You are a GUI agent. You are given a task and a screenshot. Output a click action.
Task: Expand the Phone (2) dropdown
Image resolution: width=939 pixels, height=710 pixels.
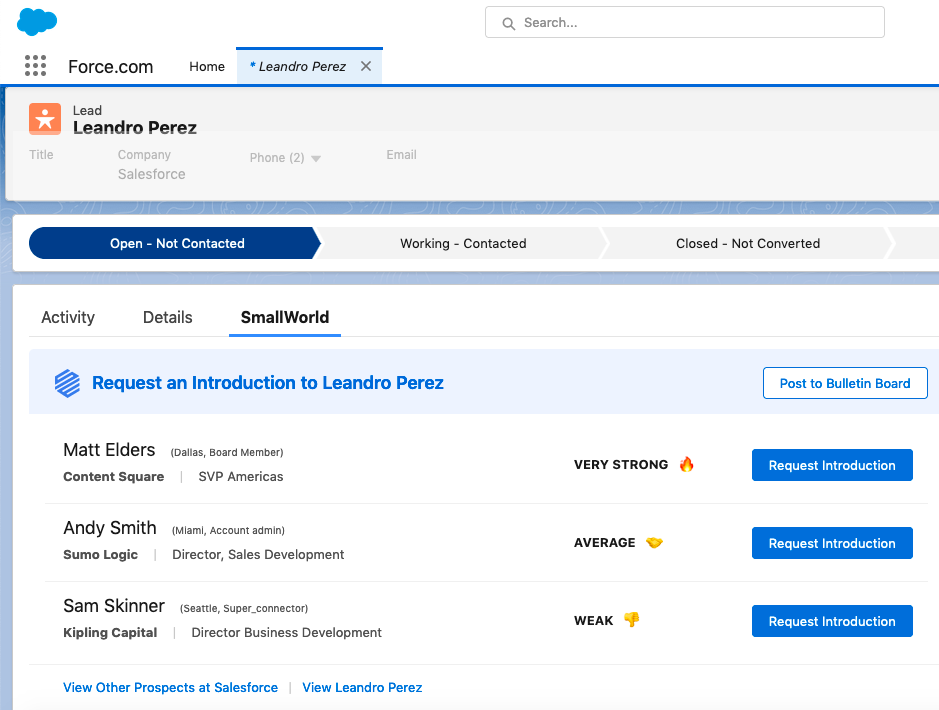(316, 158)
